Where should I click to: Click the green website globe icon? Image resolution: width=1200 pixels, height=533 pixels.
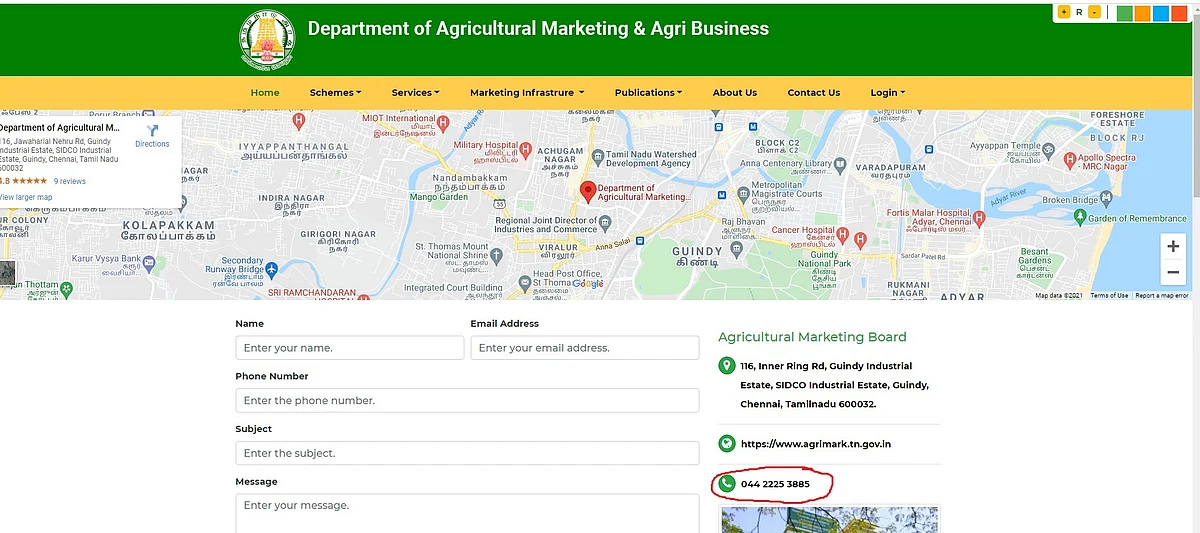[727, 443]
